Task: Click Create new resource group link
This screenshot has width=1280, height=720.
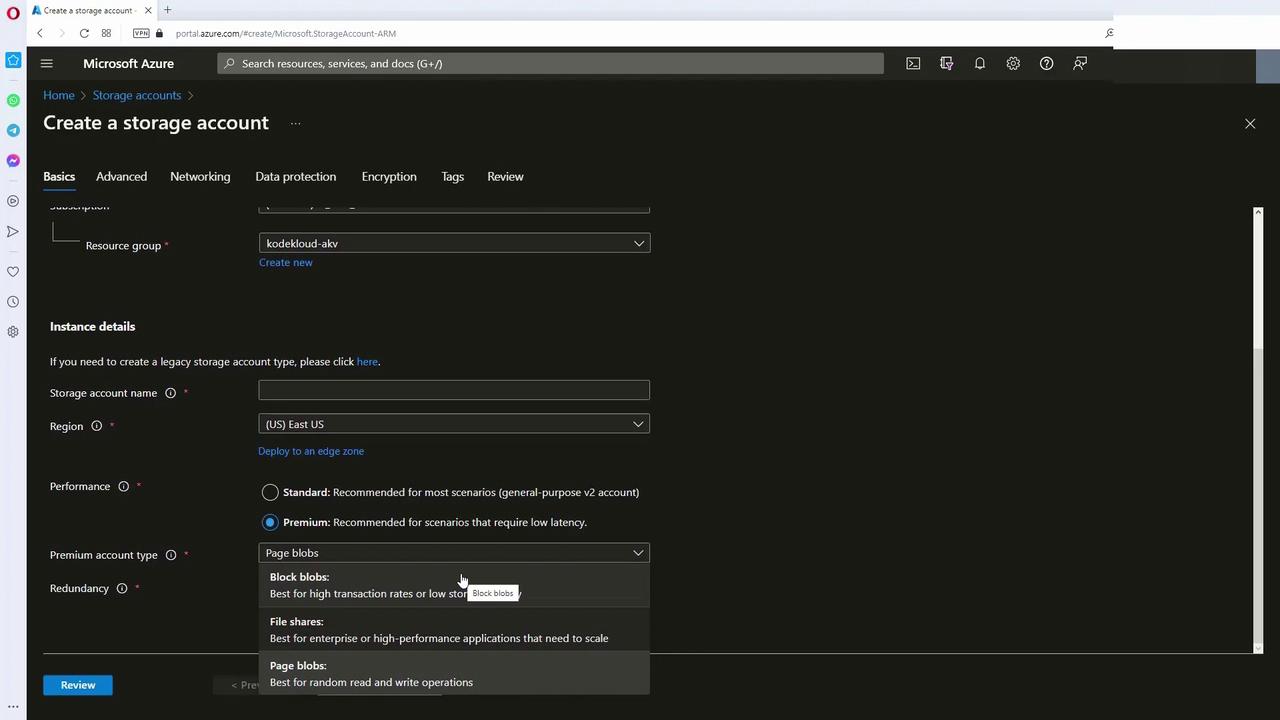Action: tap(286, 262)
